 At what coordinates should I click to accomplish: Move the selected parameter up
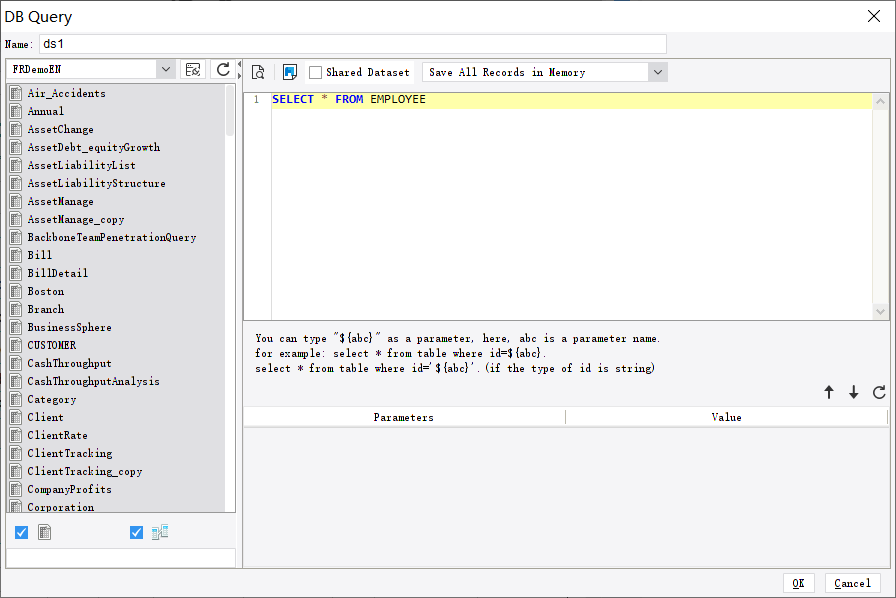pos(829,392)
